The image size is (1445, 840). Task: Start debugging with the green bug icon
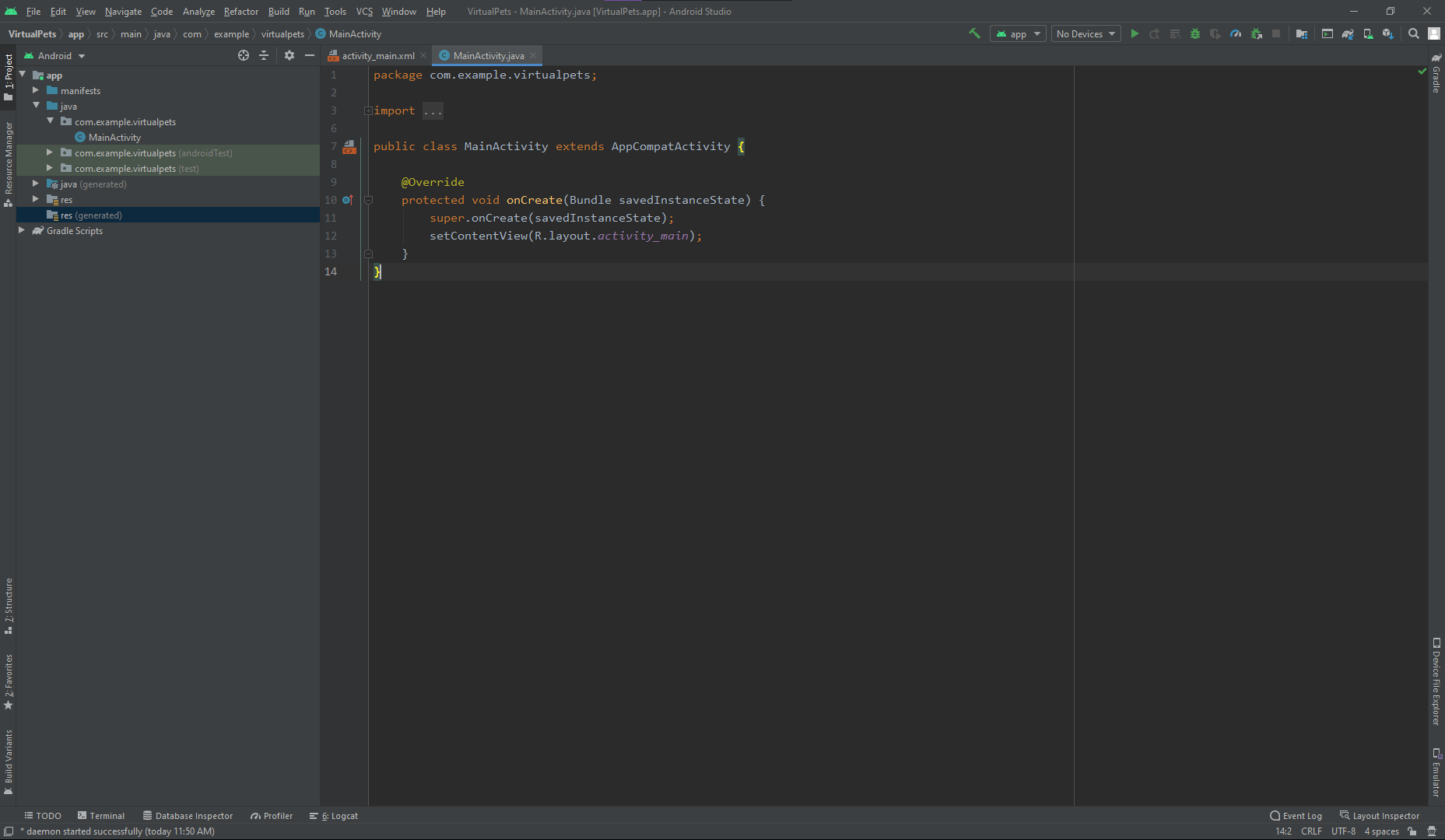[1195, 33]
